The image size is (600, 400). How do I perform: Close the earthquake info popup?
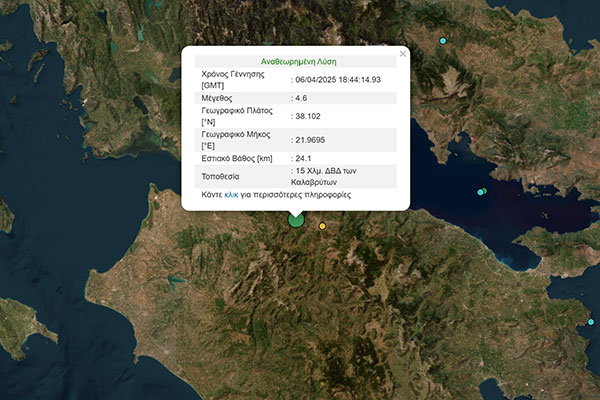click(x=403, y=53)
